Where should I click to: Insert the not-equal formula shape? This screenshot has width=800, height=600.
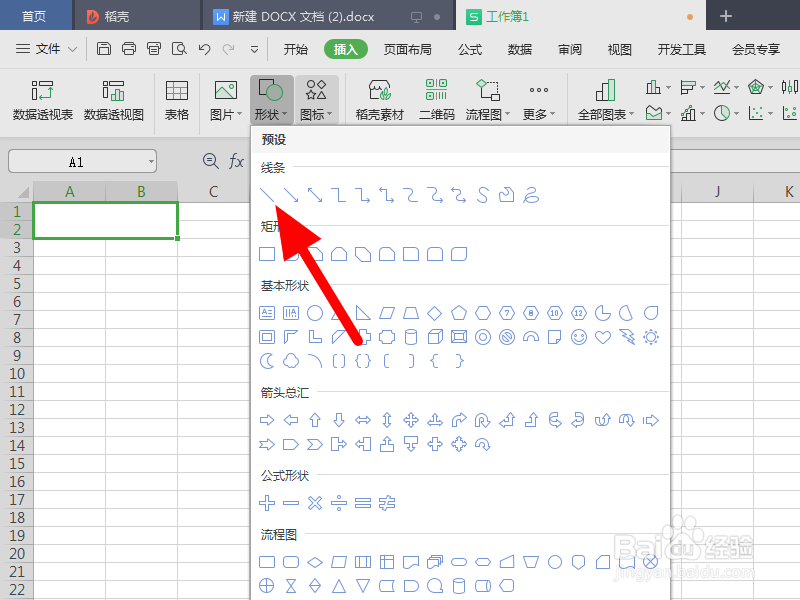click(x=387, y=503)
